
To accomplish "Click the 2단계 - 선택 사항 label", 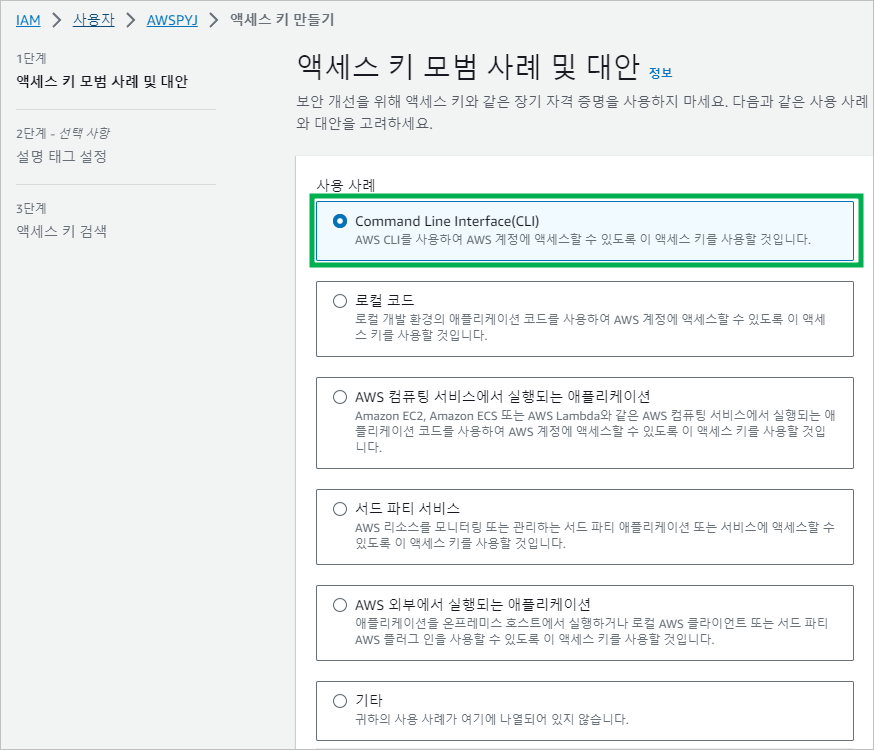I will (x=63, y=133).
